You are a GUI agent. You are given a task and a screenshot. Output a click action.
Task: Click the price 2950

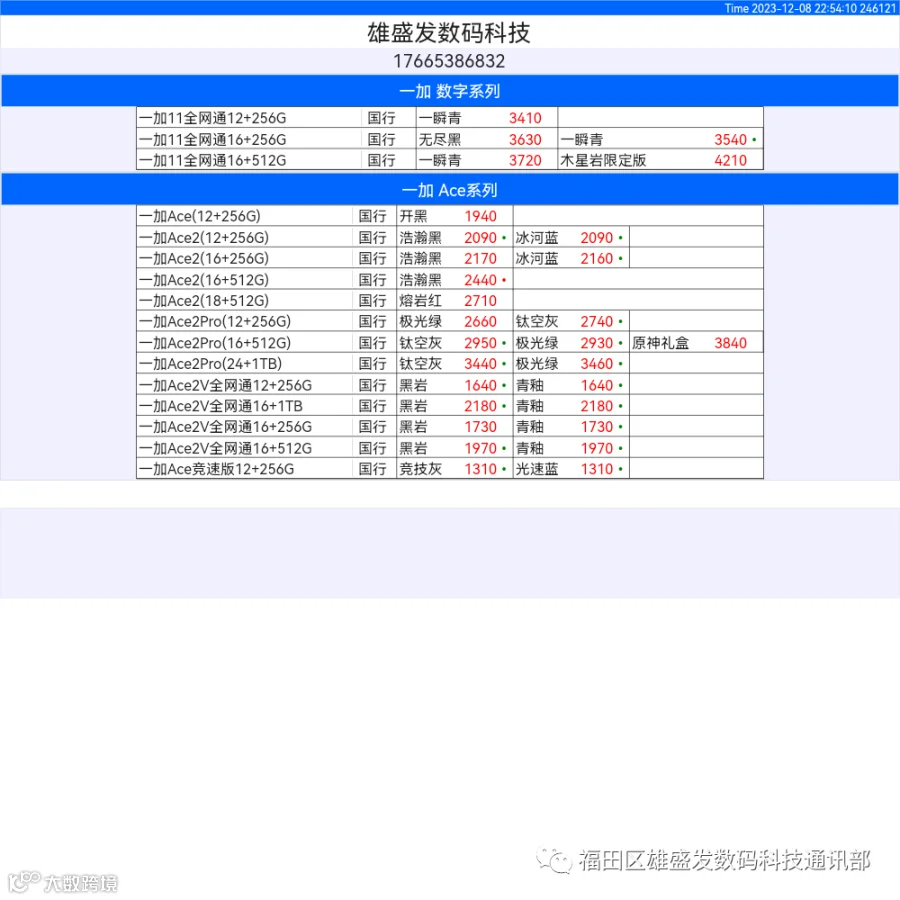click(x=480, y=343)
